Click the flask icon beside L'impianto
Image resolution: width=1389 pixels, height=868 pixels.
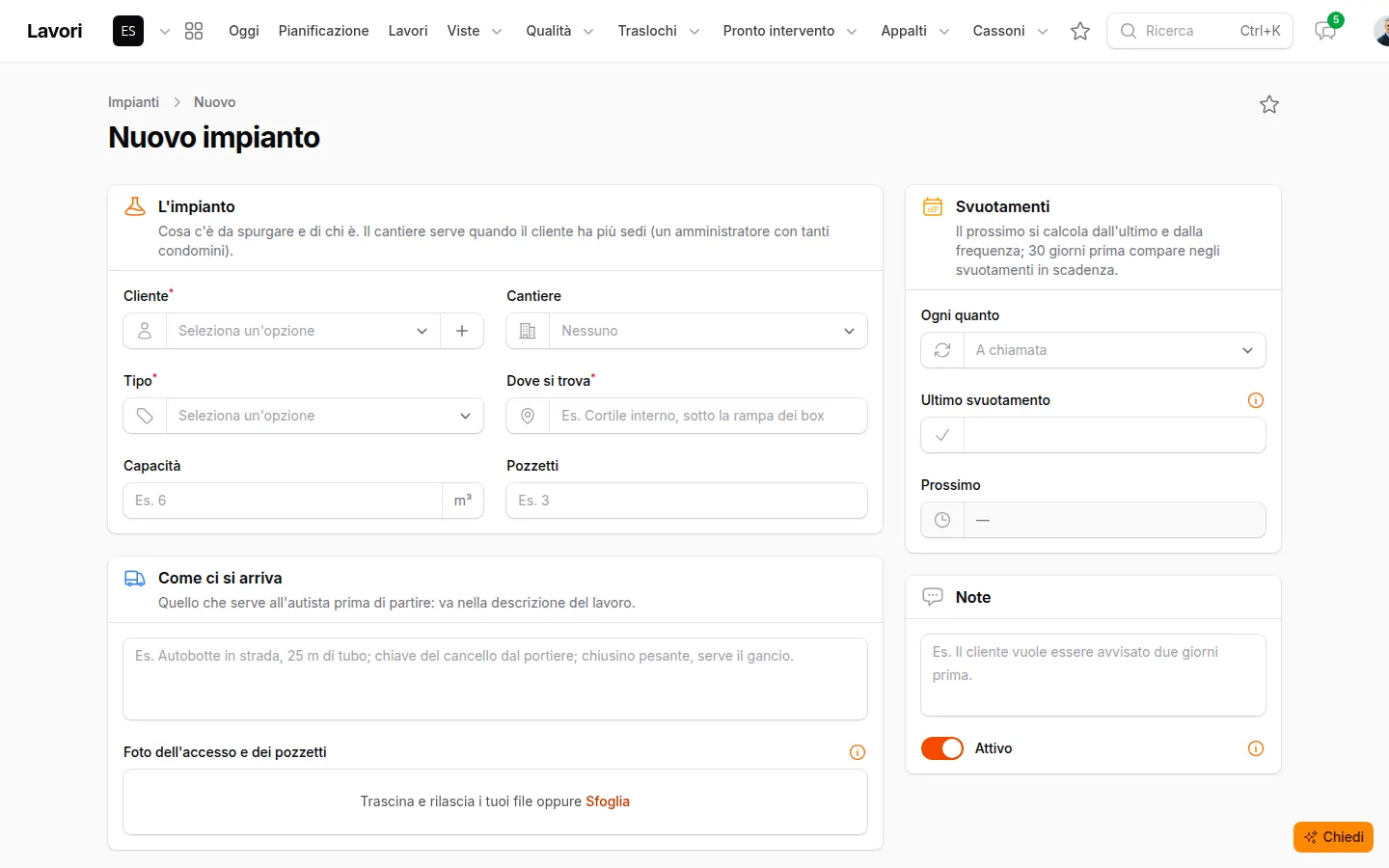[x=135, y=206]
